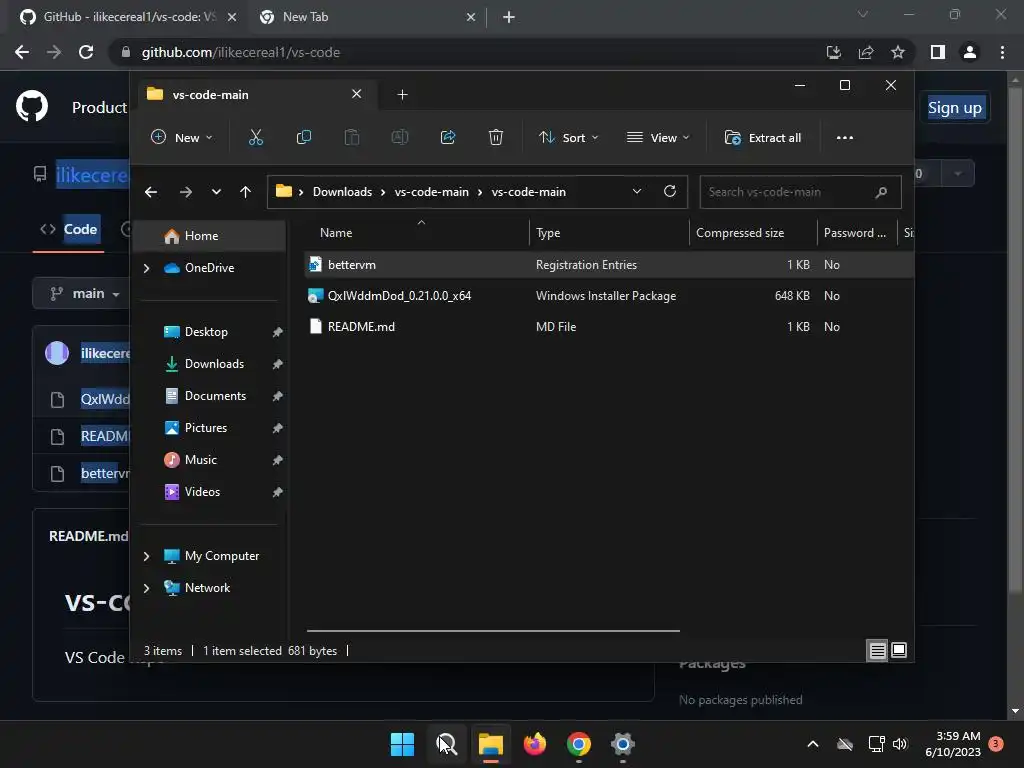The width and height of the screenshot is (1024, 768).
Task: Launch Firefox from the taskbar
Action: point(535,744)
